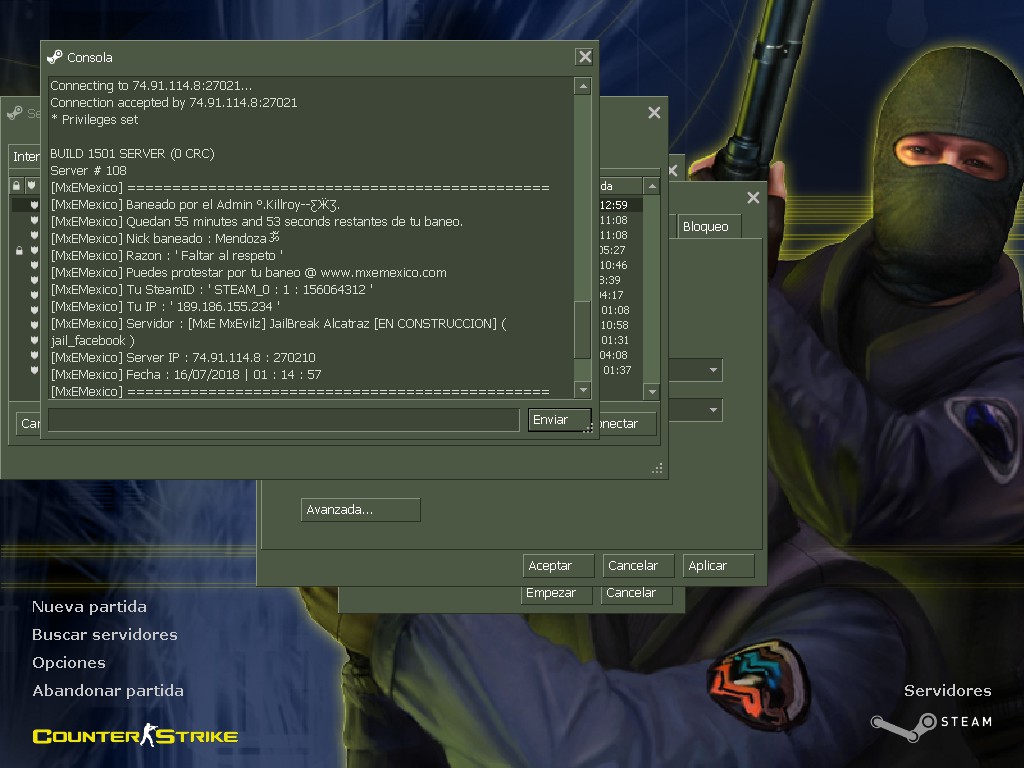Screen dimensions: 1024x768
Task: Click the 'Connection accepted by' console line
Action: (174, 103)
